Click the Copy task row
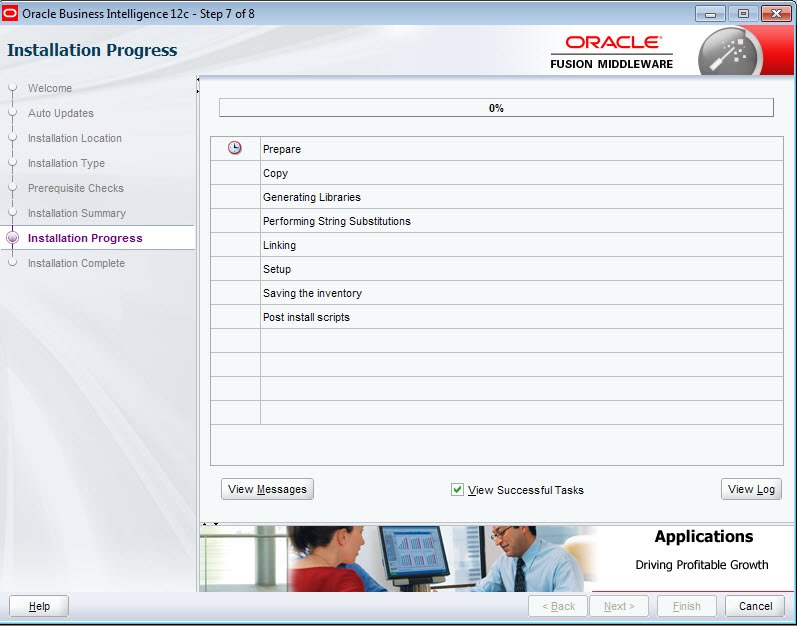 pyautogui.click(x=497, y=173)
